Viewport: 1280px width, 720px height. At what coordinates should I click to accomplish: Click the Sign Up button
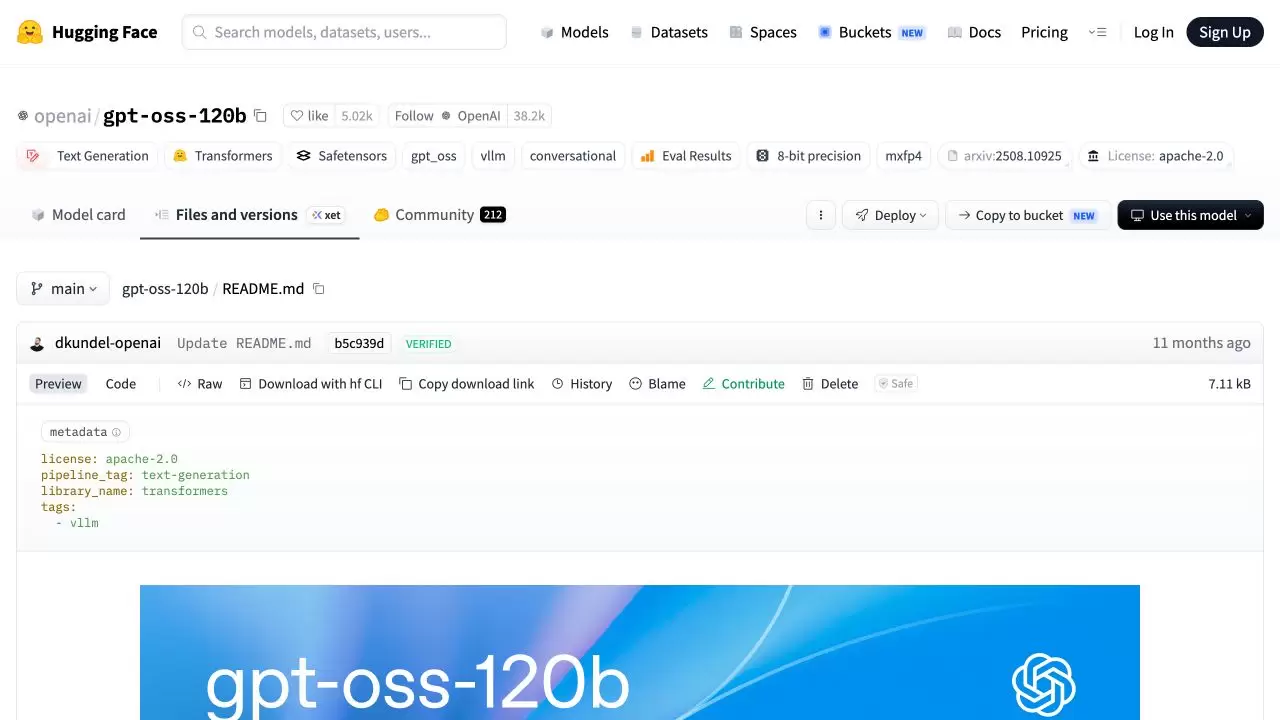click(x=1225, y=32)
